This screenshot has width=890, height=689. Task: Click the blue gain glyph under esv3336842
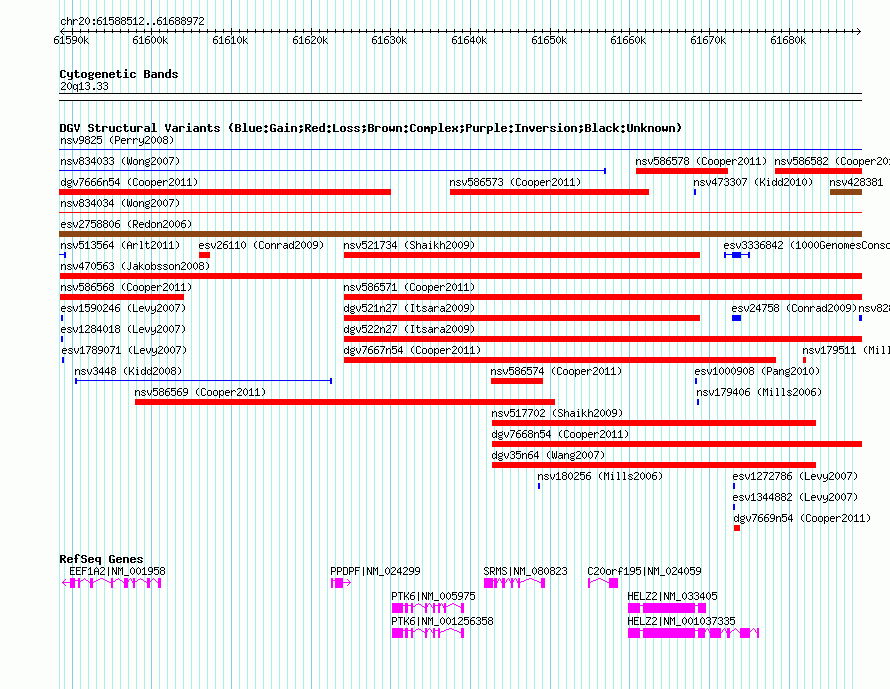tap(737, 255)
